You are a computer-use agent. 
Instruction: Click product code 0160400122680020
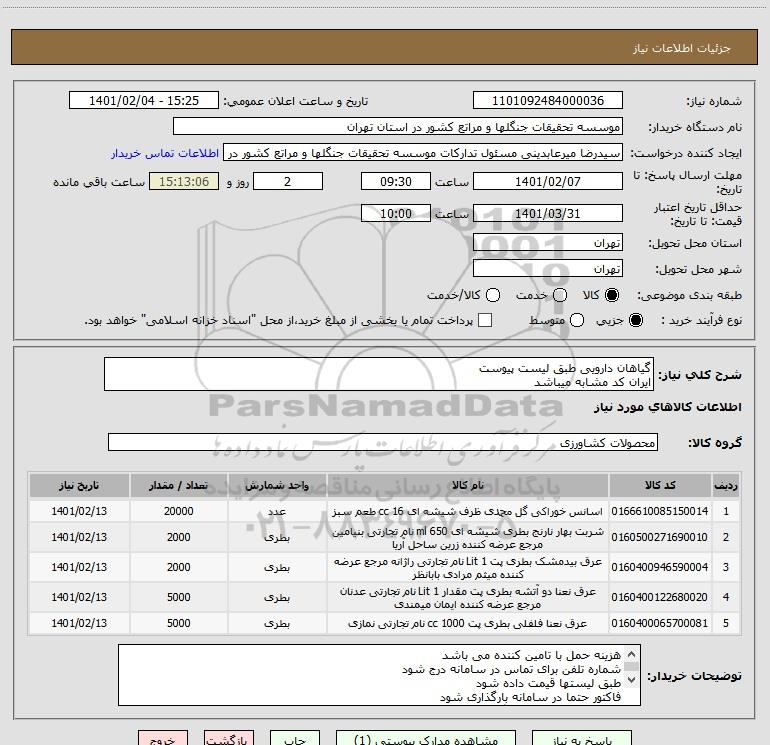[x=660, y=597]
